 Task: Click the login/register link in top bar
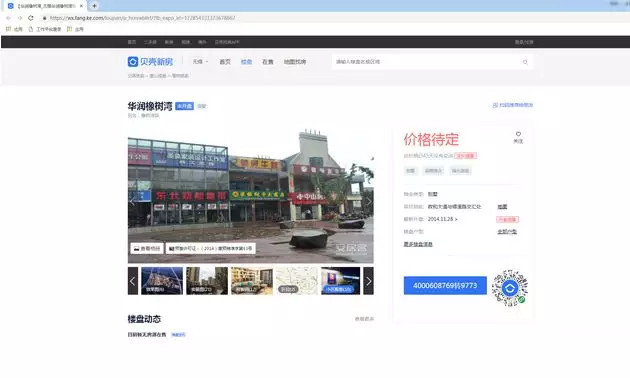524,42
